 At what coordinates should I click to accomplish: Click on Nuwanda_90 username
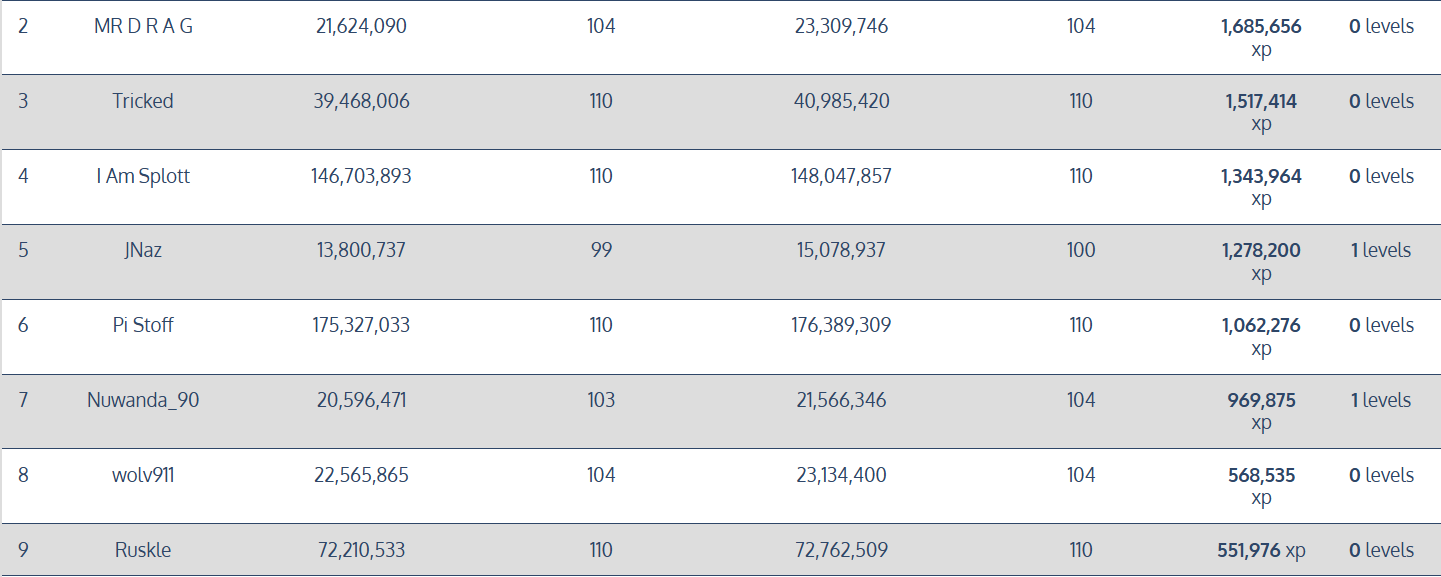pyautogui.click(x=143, y=400)
